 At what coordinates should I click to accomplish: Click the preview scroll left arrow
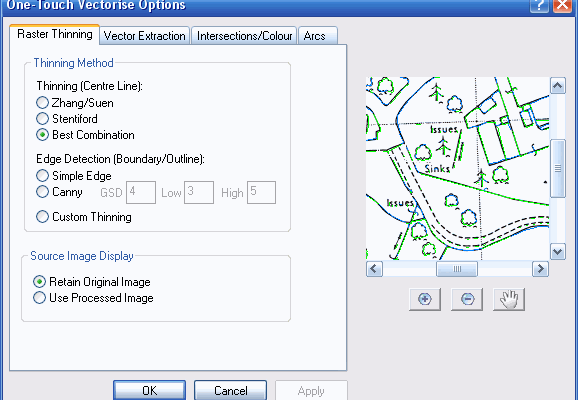(374, 269)
